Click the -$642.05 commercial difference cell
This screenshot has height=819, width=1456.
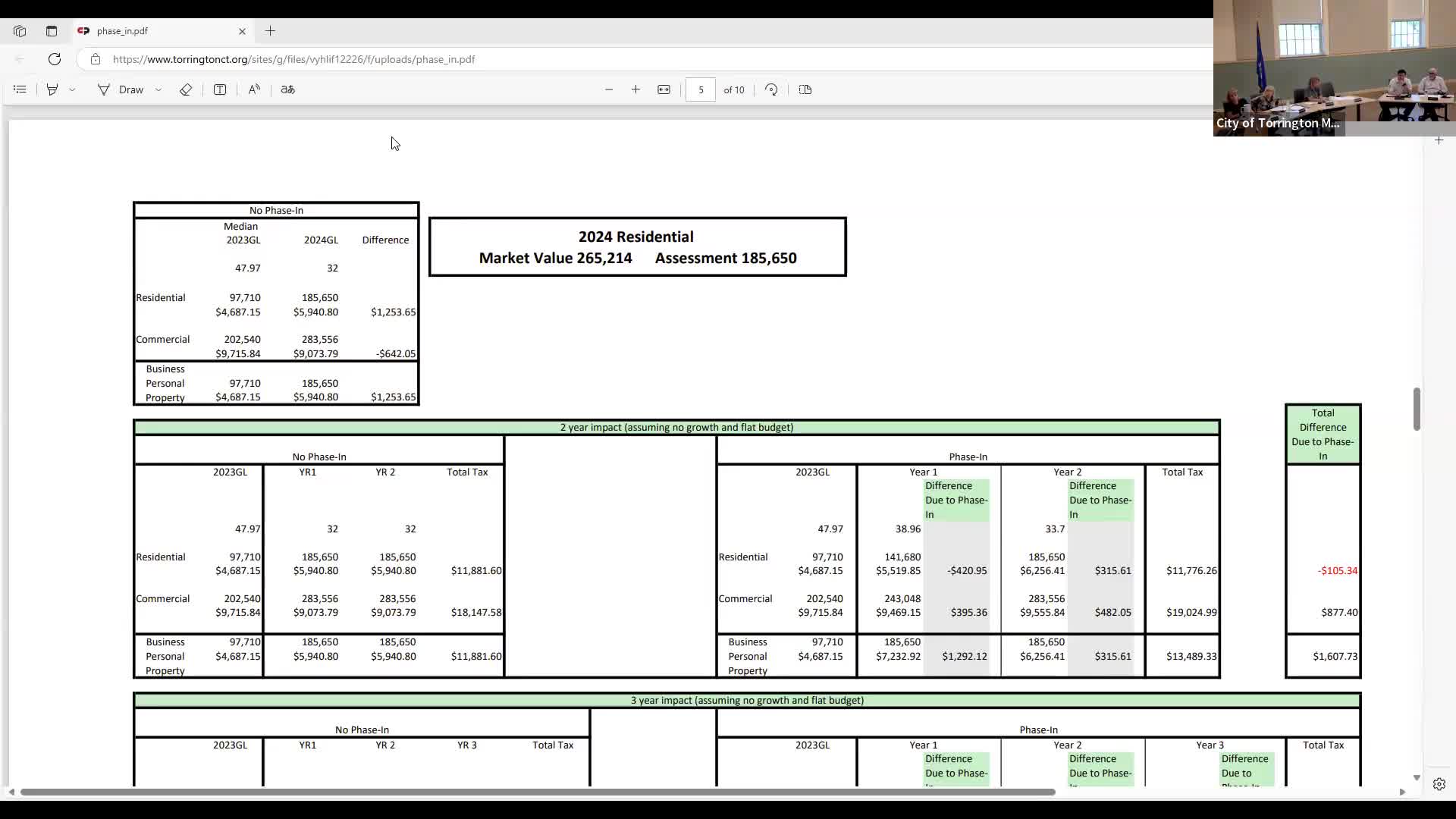point(396,353)
